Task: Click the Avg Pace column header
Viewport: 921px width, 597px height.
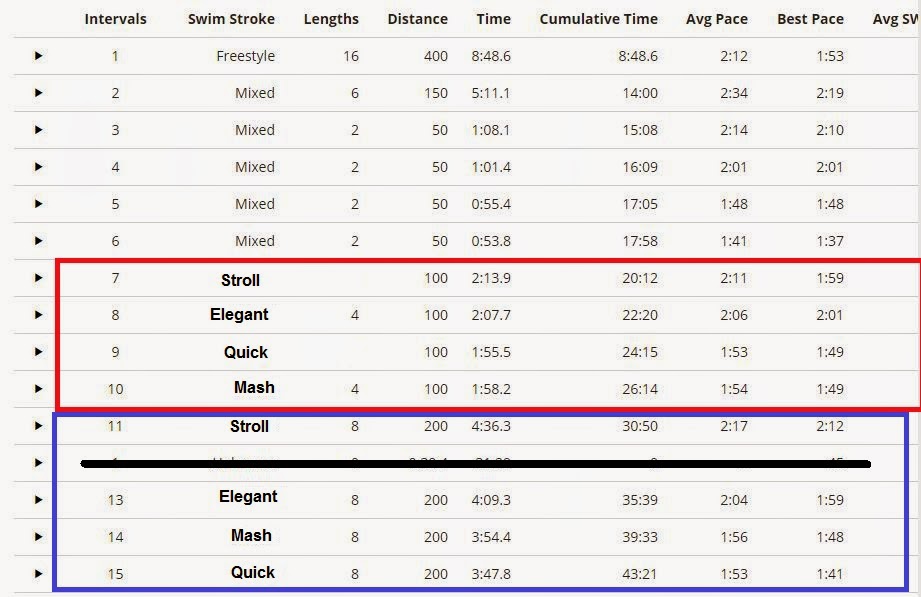Action: tap(717, 19)
